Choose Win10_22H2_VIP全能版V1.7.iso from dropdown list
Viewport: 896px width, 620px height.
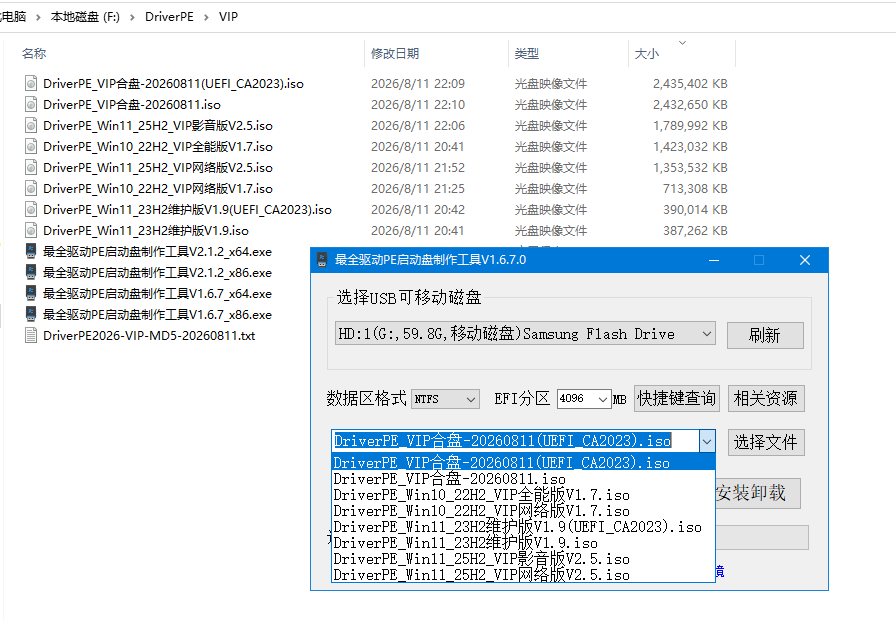pyautogui.click(x=523, y=495)
